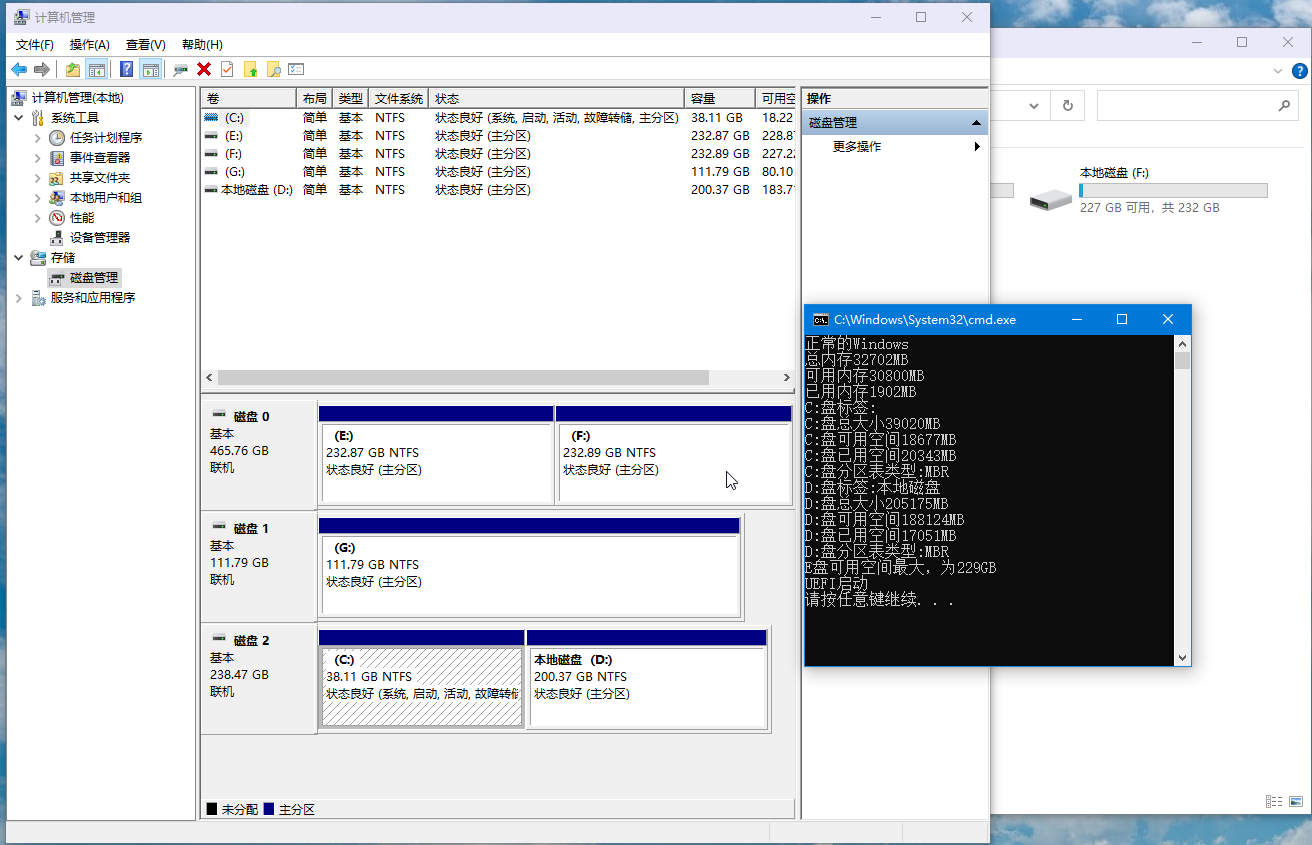Click the Computer Management title bar icon
1312x845 pixels.
(x=23, y=17)
